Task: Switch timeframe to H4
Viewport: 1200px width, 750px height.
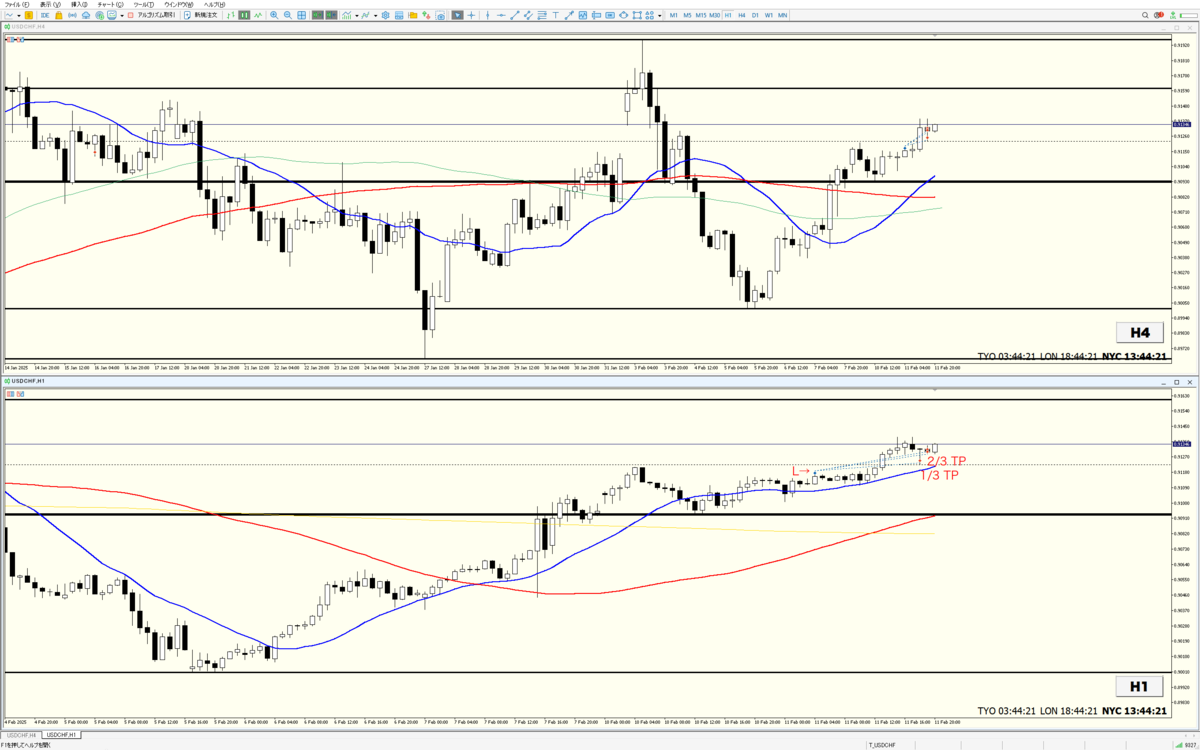Action: point(742,15)
